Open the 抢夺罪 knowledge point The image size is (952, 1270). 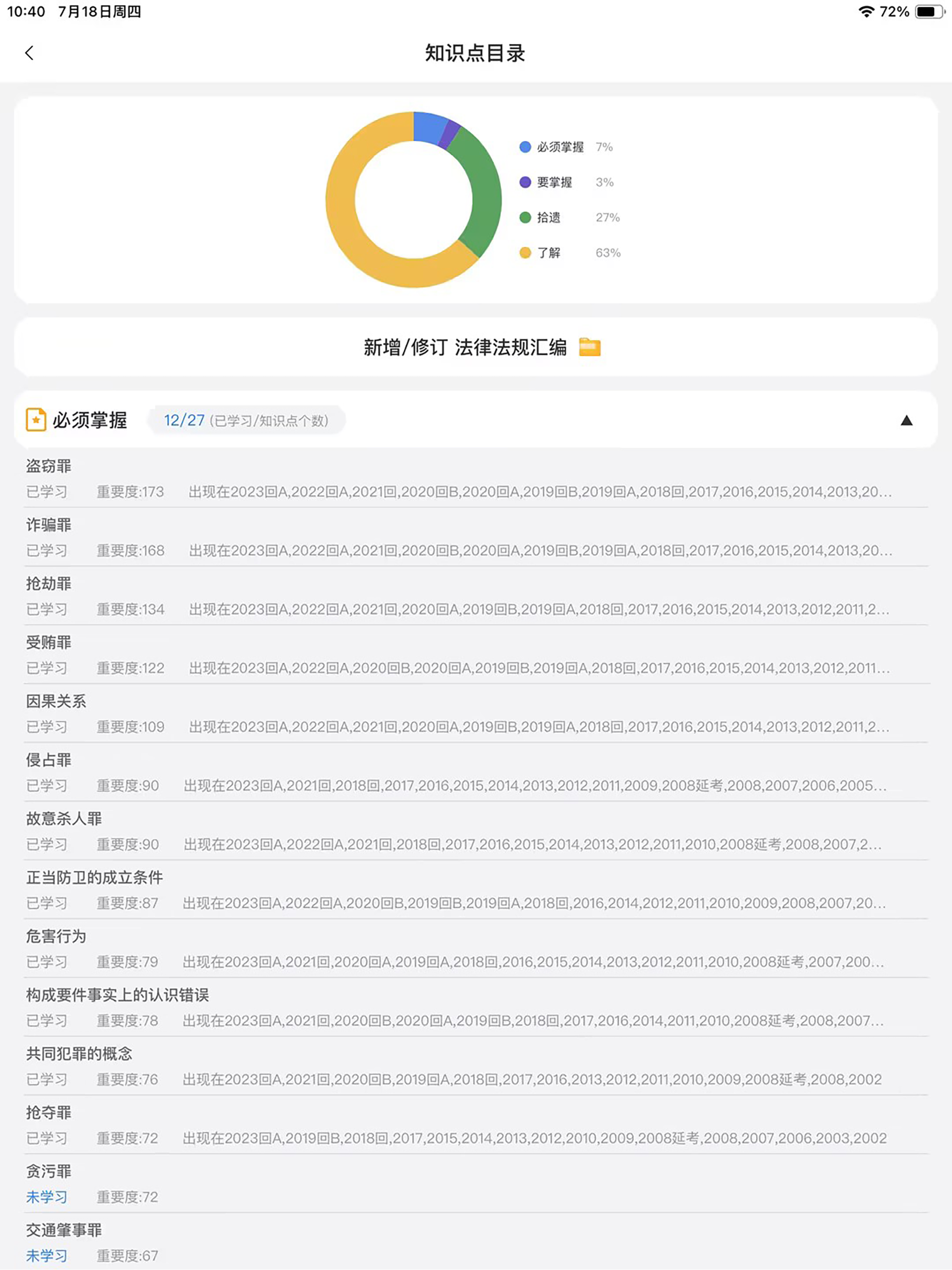pyautogui.click(x=476, y=1125)
